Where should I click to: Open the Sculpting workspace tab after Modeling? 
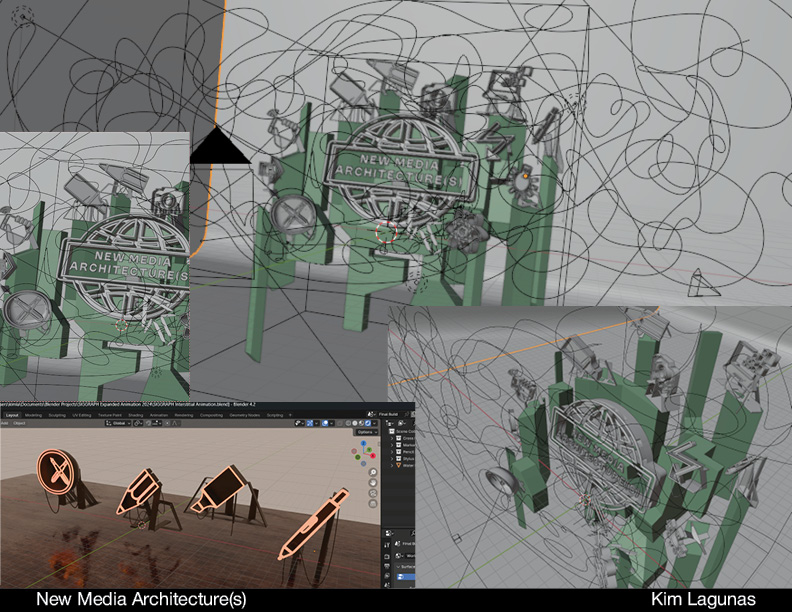(57, 415)
